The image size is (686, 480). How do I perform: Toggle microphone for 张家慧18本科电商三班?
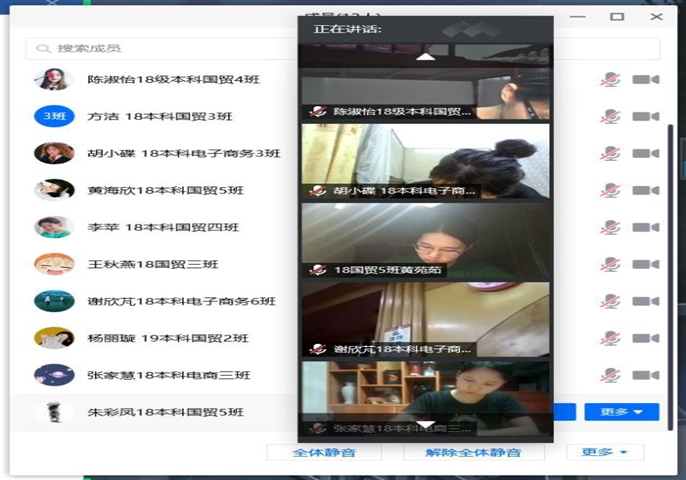coord(610,375)
